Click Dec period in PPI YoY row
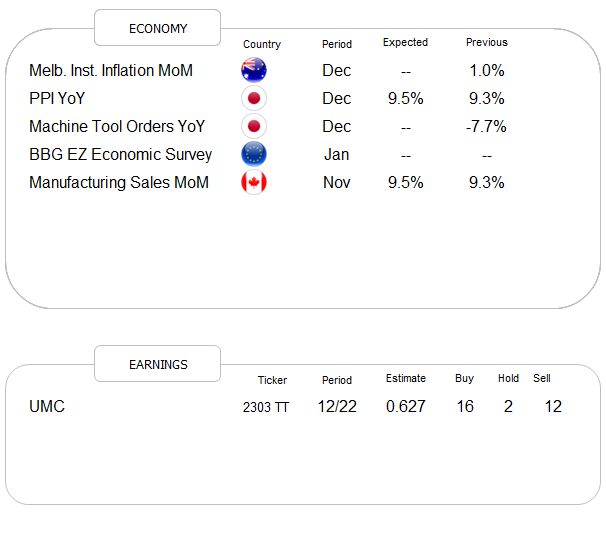Screen dimensions: 606x533 pyautogui.click(x=337, y=98)
